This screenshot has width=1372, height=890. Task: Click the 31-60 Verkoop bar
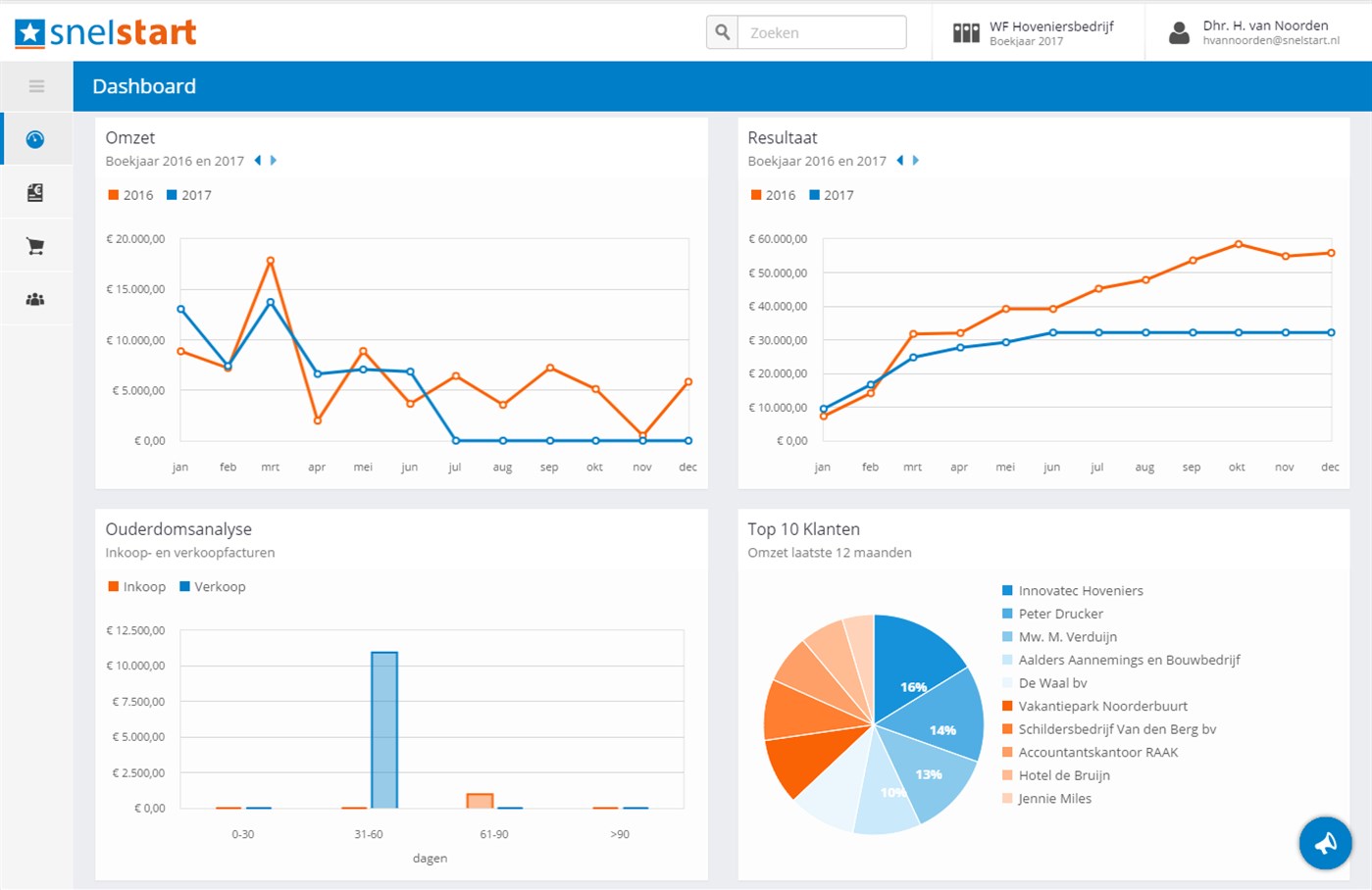click(384, 730)
